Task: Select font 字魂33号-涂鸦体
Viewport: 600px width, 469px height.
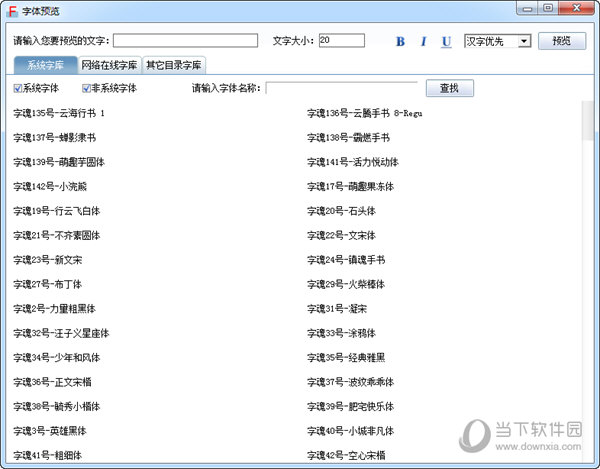Action: pos(341,334)
